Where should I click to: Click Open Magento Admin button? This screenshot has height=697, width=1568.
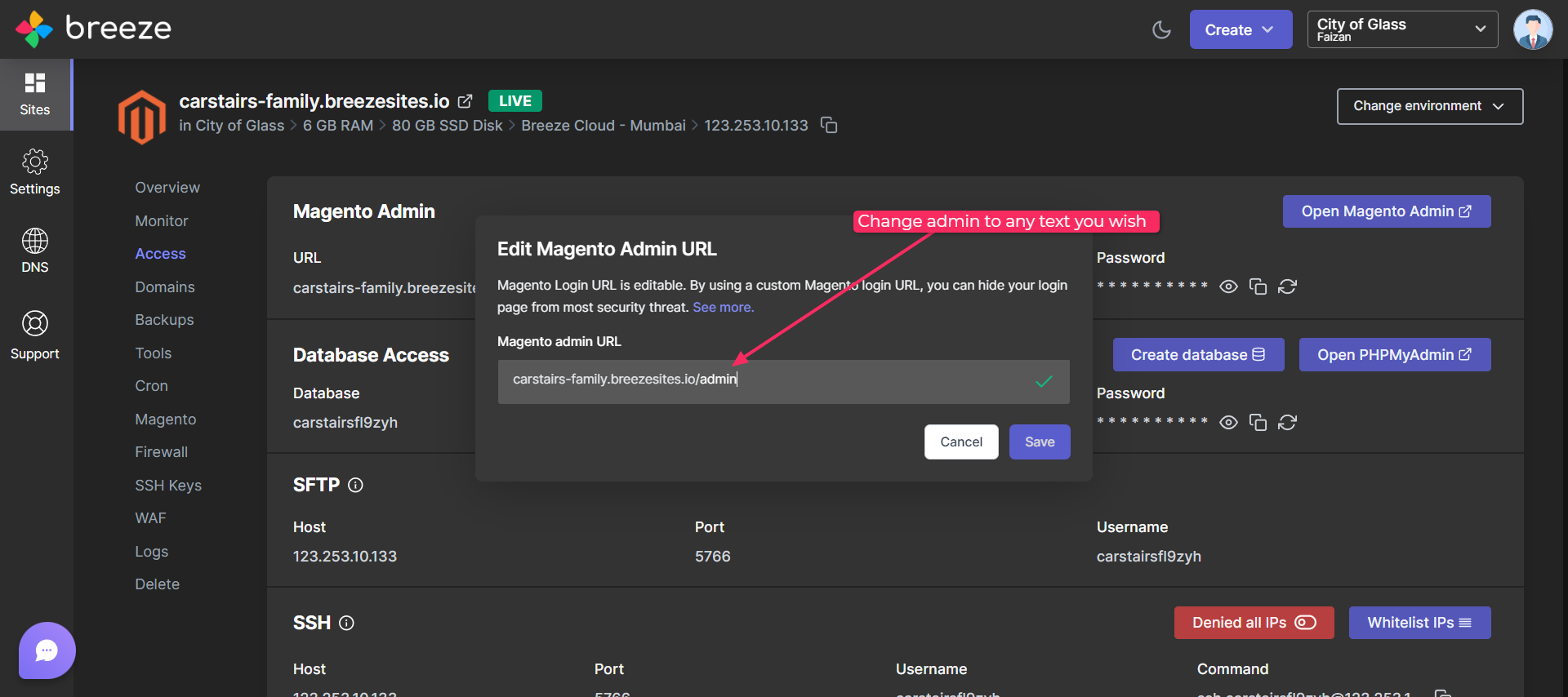1387,211
